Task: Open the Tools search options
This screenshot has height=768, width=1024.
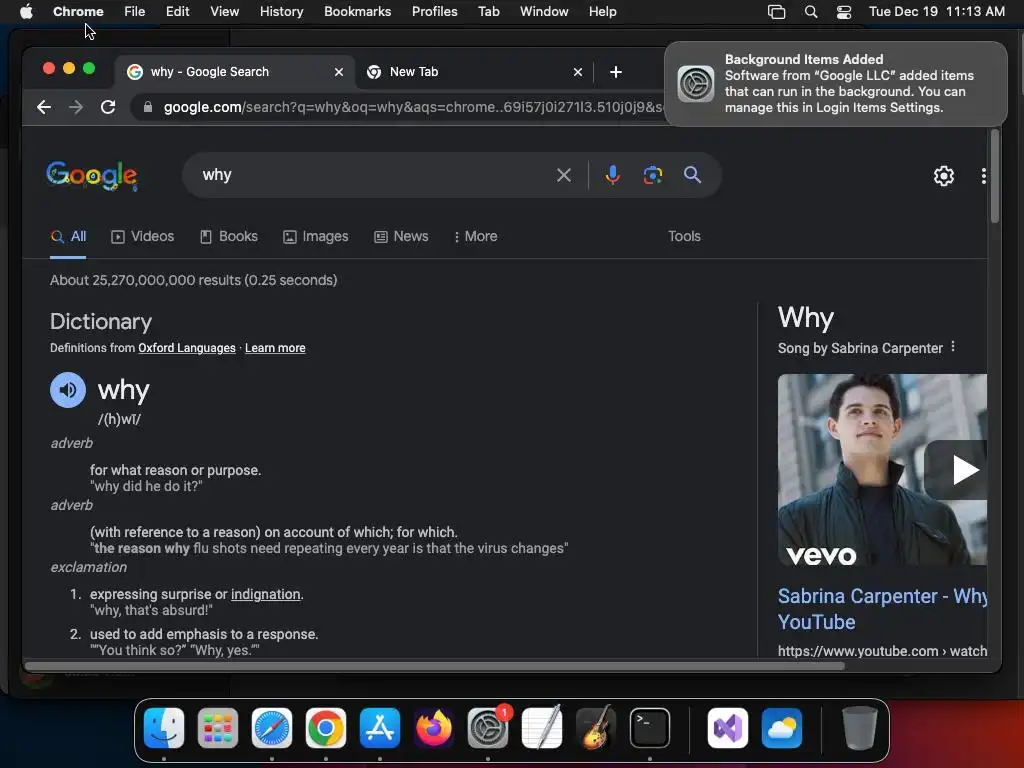Action: pos(684,236)
